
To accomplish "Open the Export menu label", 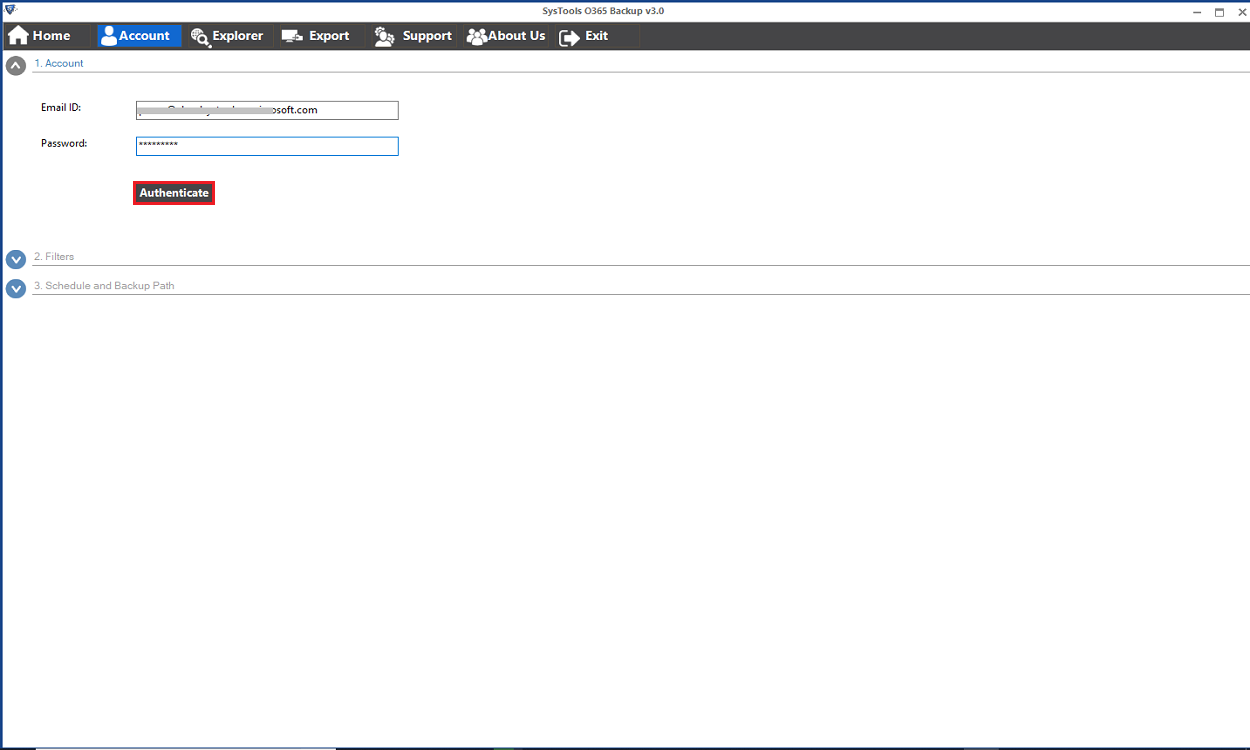I will (x=329, y=36).
